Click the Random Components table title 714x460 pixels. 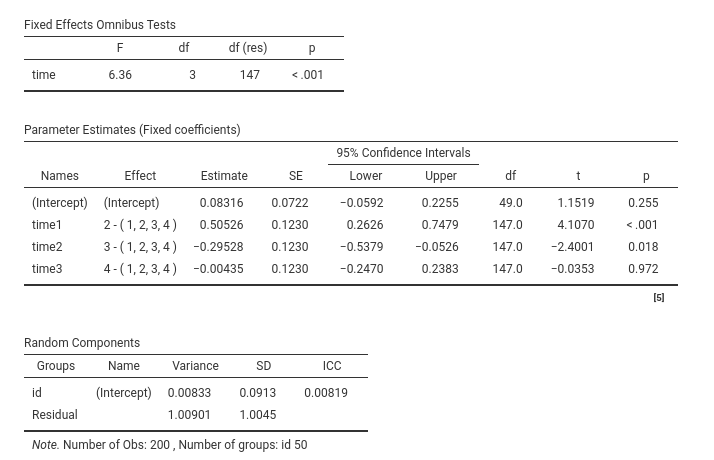82,342
